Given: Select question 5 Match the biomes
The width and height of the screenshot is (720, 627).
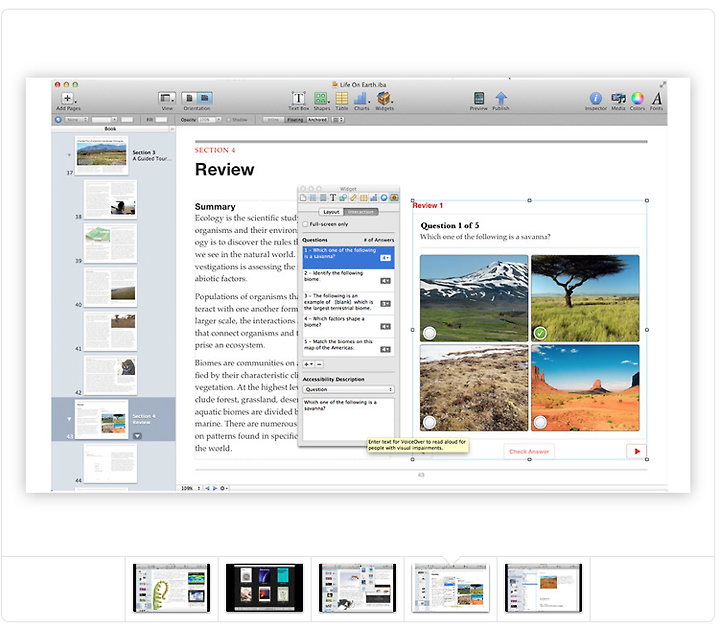Looking at the screenshot, I should 349,349.
